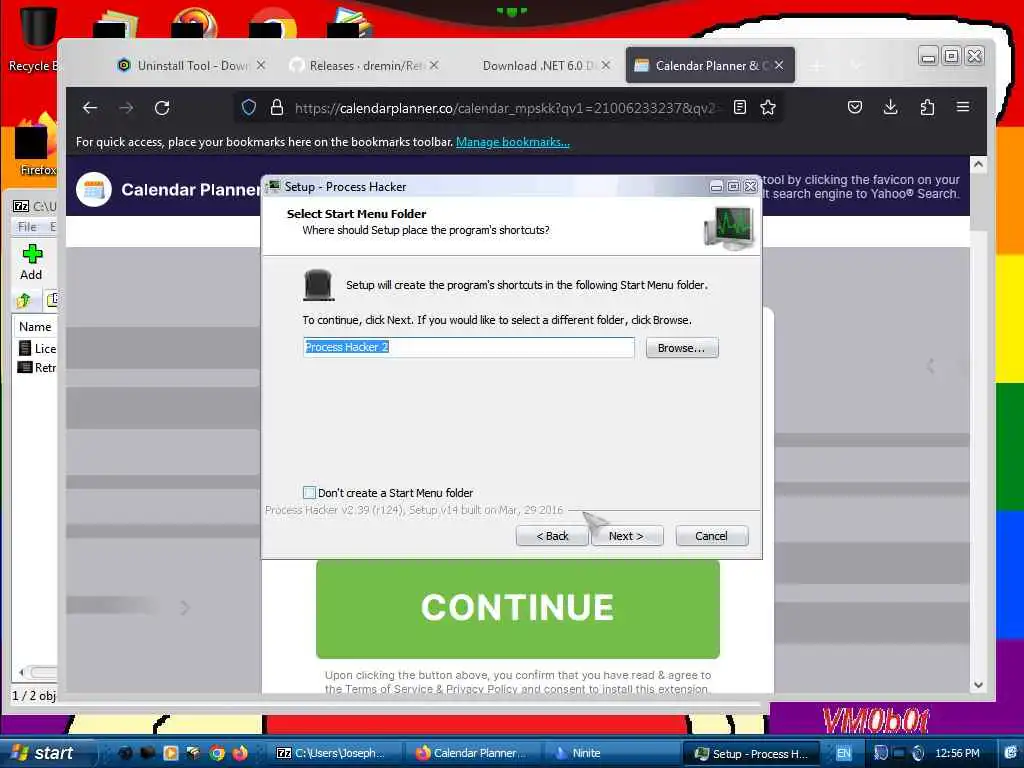Click the clock showing 12:56 PM
This screenshot has height=768, width=1024.
click(x=957, y=753)
